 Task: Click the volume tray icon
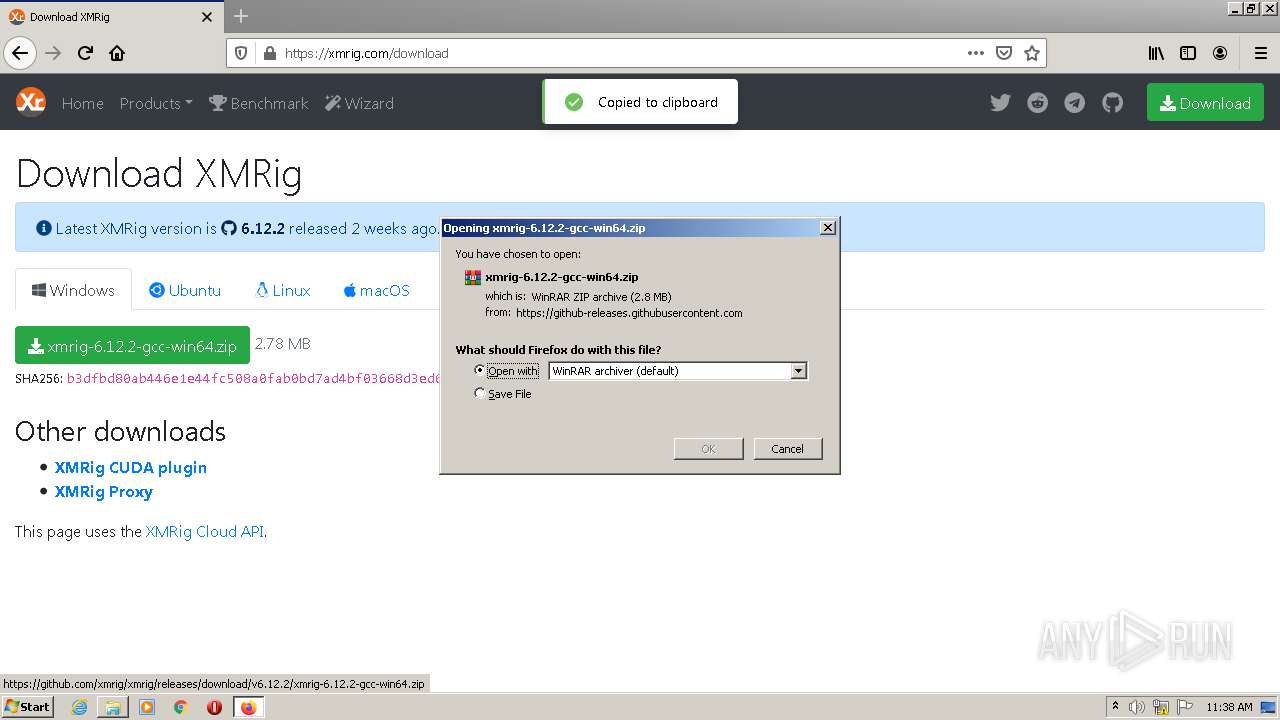pos(1137,707)
